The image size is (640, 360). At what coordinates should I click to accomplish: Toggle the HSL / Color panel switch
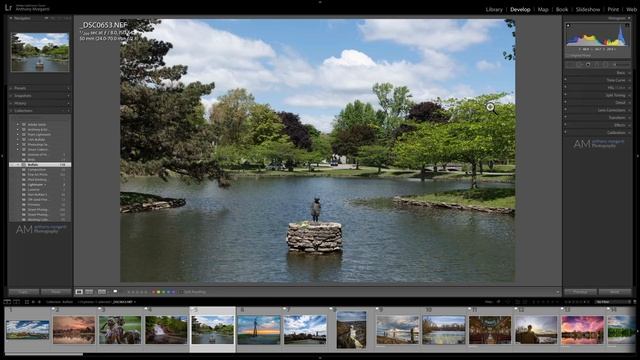[566, 87]
